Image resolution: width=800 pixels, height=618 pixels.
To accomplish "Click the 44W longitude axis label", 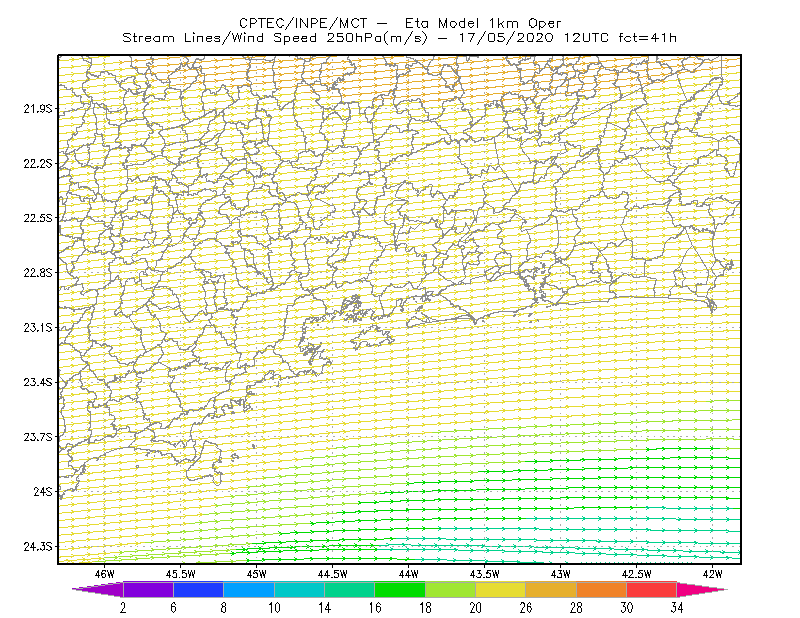I will pos(409,574).
